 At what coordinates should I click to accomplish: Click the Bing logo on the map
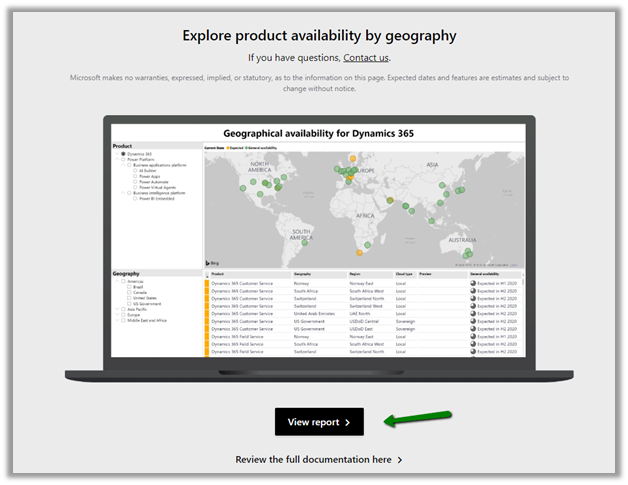(212, 262)
